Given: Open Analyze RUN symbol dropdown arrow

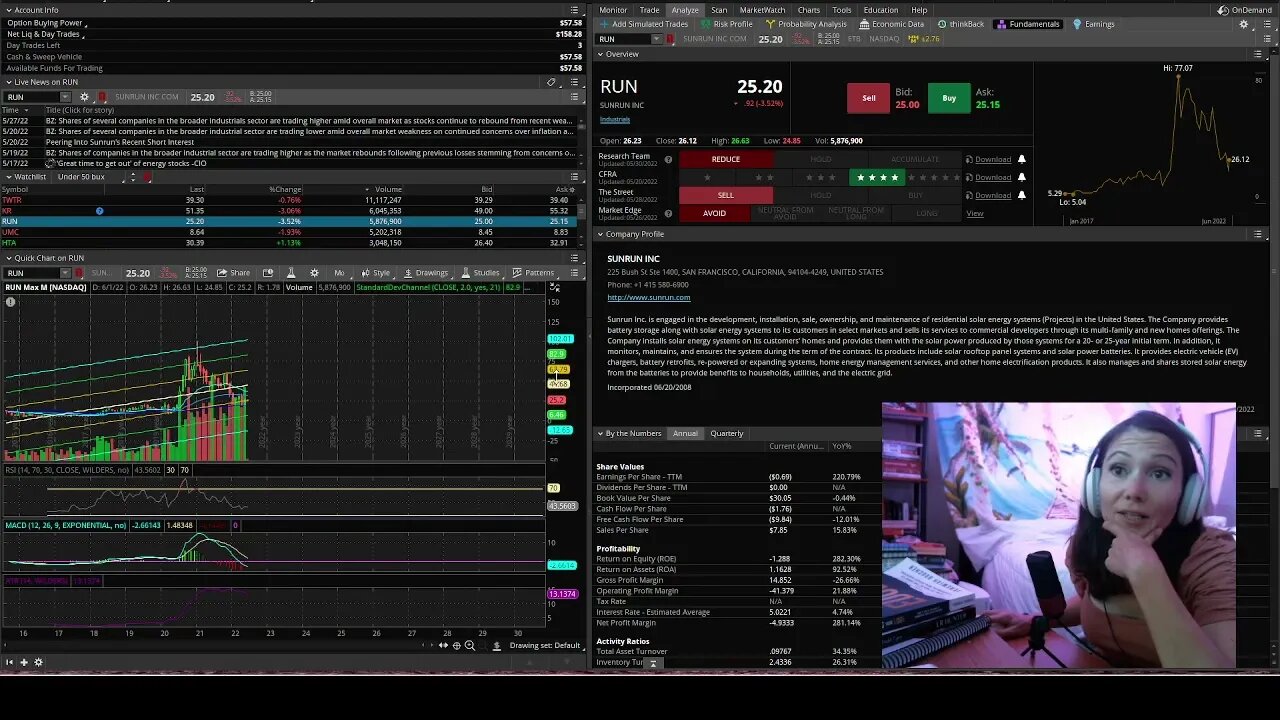Looking at the screenshot, I should (656, 39).
